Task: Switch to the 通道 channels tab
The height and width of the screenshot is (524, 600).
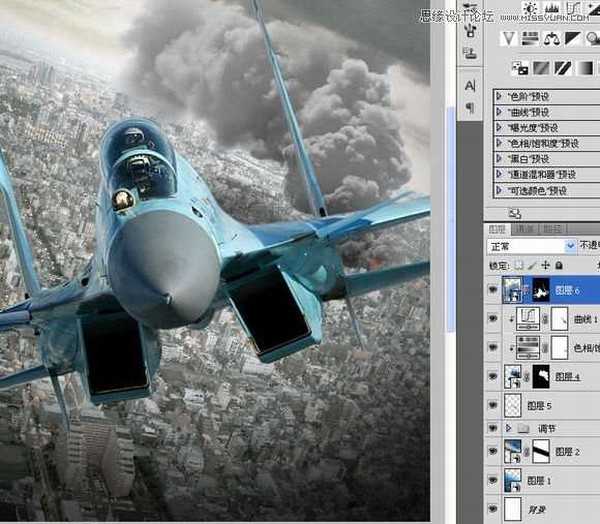Action: 518,227
